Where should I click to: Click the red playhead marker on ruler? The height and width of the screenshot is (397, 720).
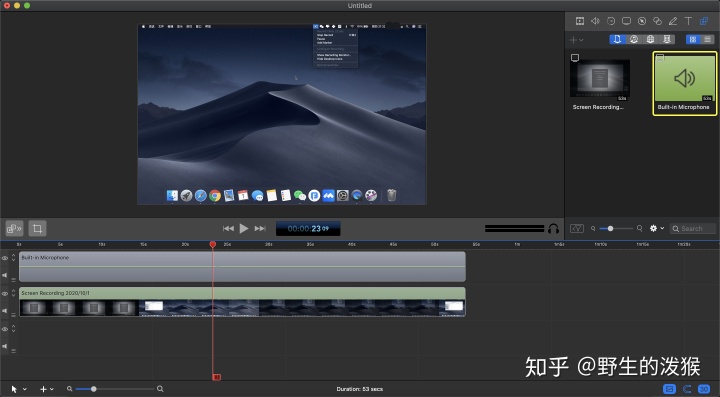tap(213, 245)
